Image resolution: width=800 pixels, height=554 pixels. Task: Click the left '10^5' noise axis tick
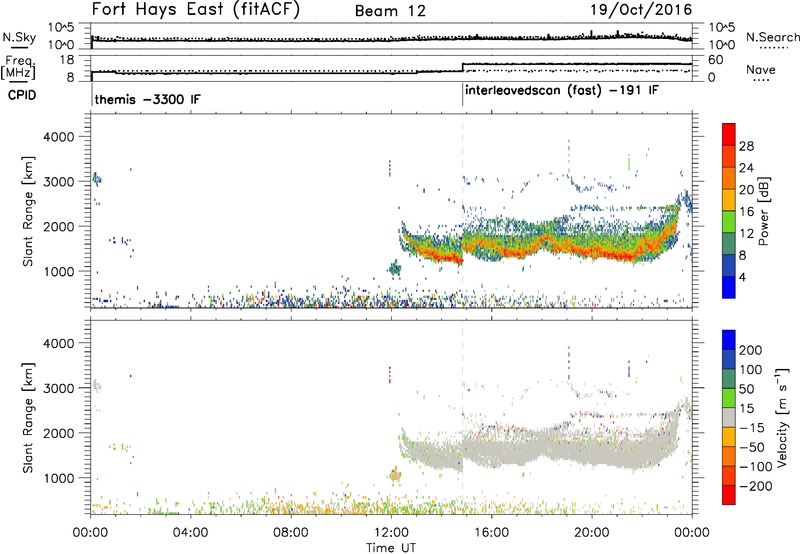(61, 28)
